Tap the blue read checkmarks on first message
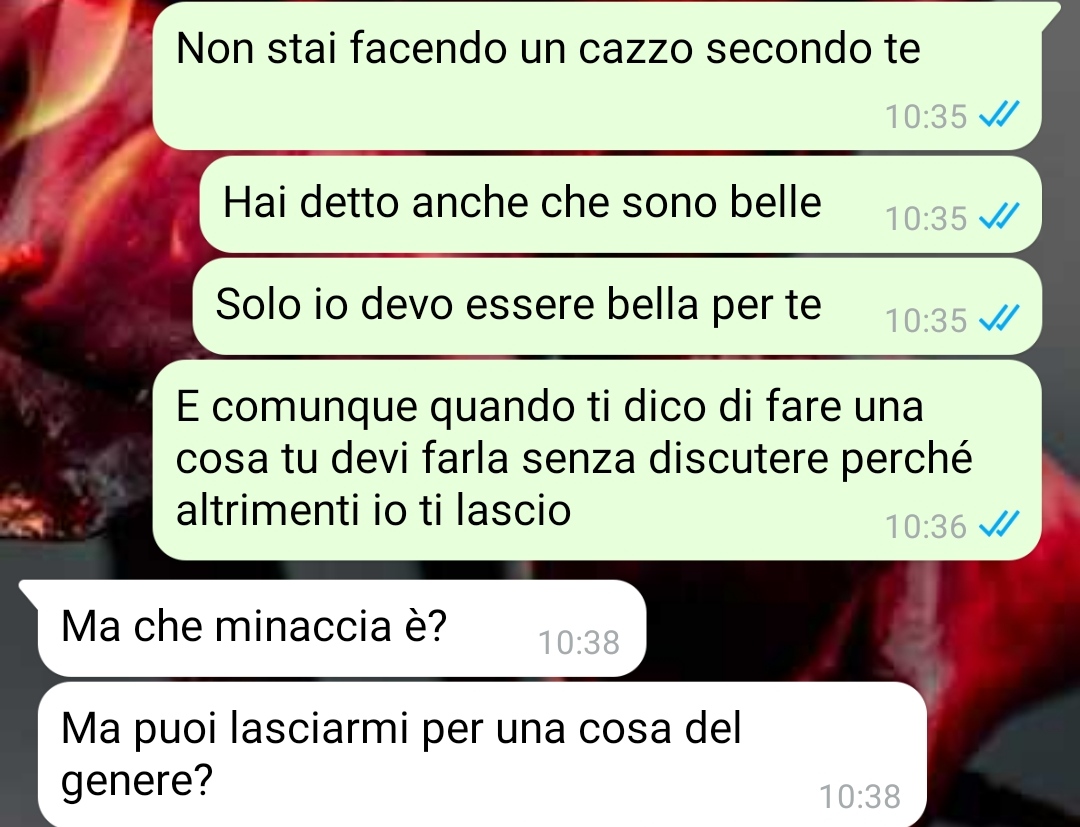The height and width of the screenshot is (827, 1080). 999,114
